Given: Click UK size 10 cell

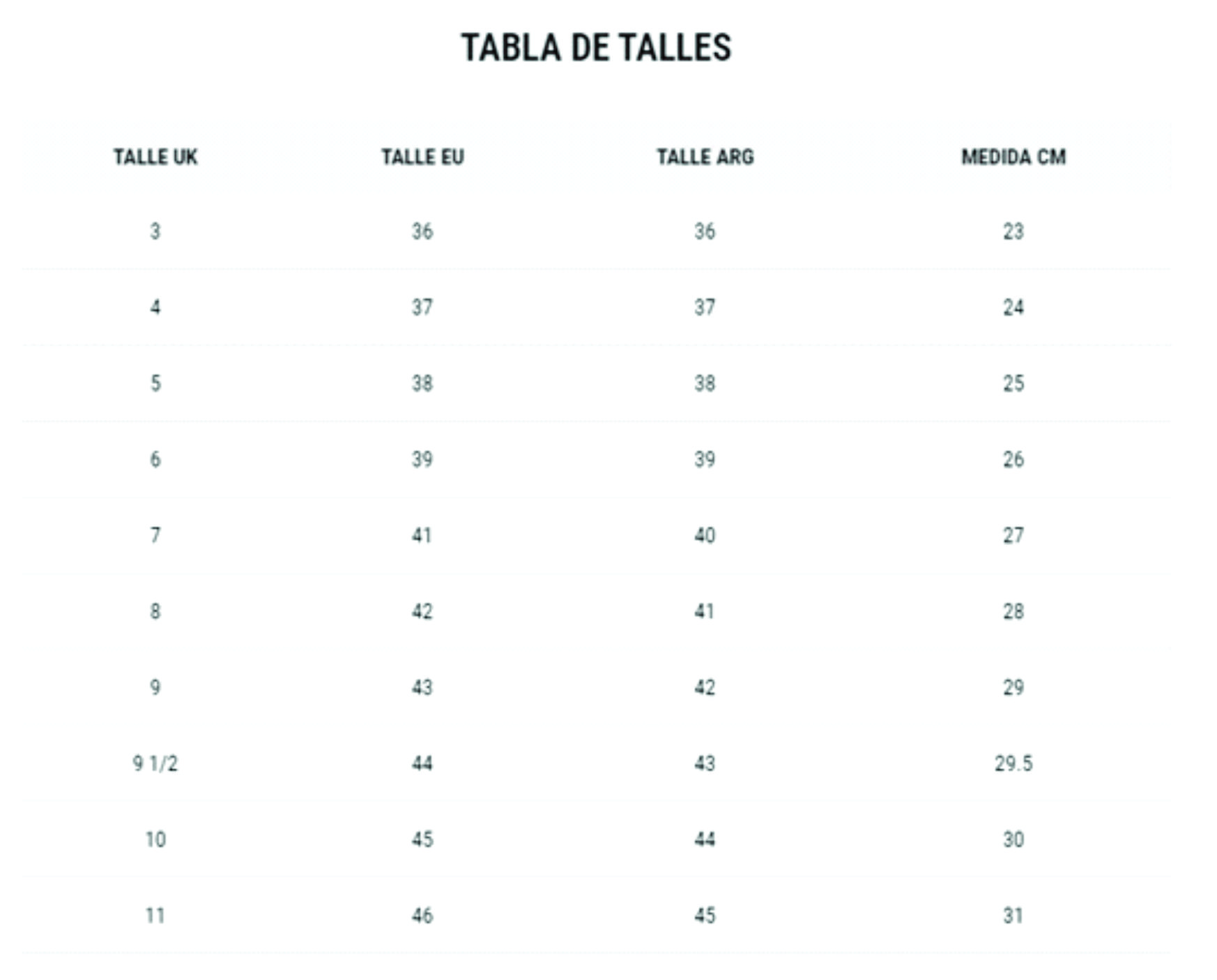Looking at the screenshot, I should click(x=155, y=840).
